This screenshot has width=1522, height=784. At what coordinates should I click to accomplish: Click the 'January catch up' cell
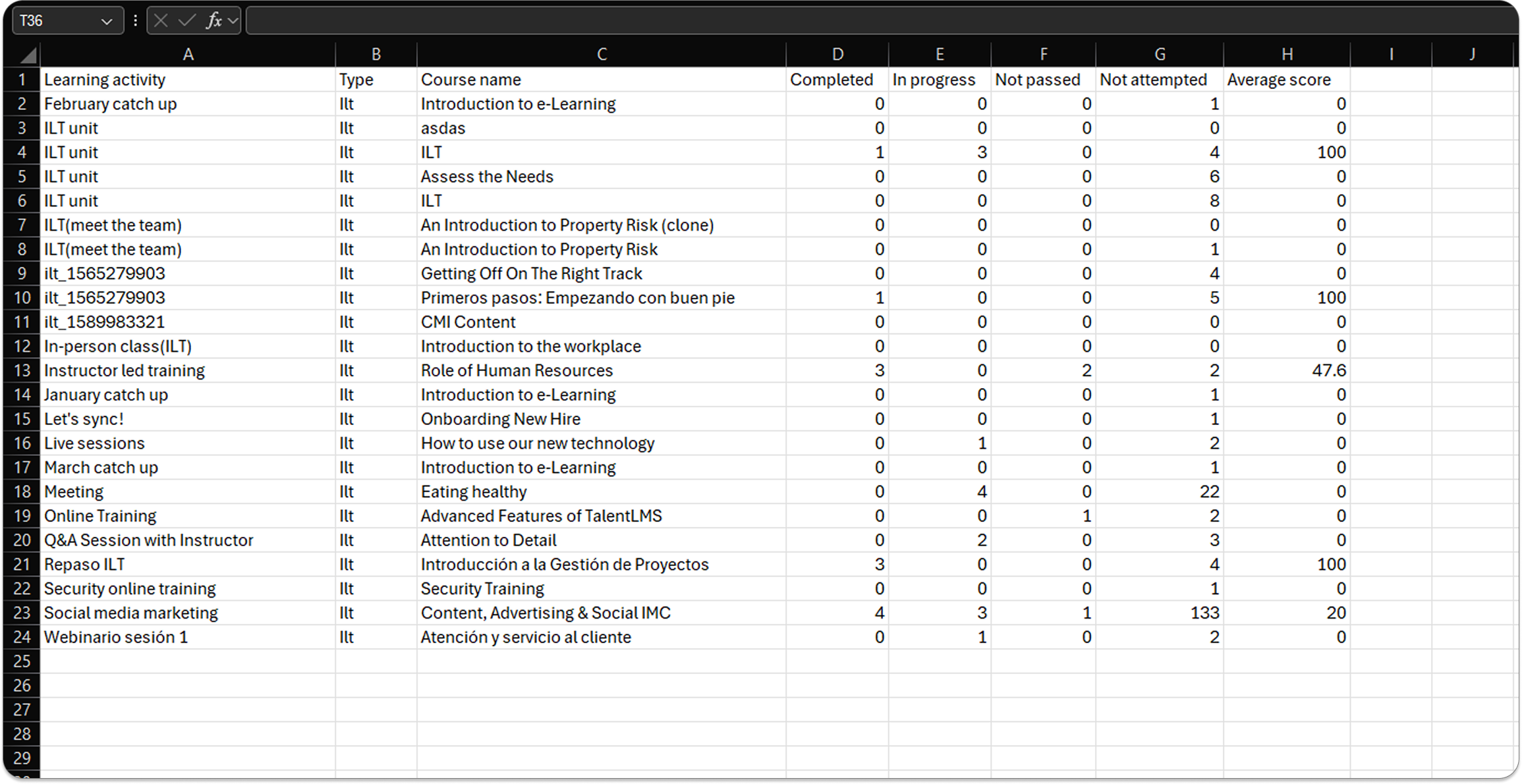tap(188, 395)
